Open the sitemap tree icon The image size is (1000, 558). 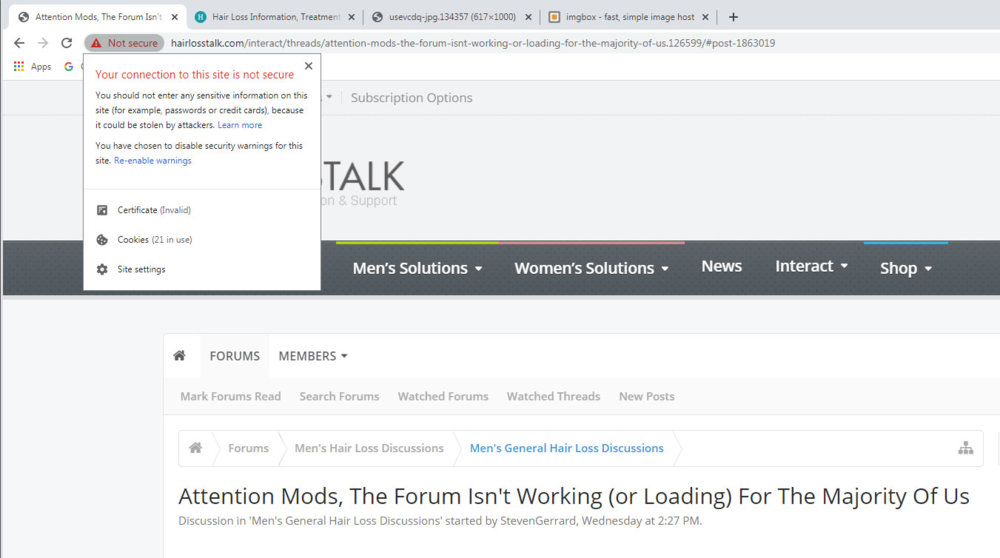coord(965,449)
